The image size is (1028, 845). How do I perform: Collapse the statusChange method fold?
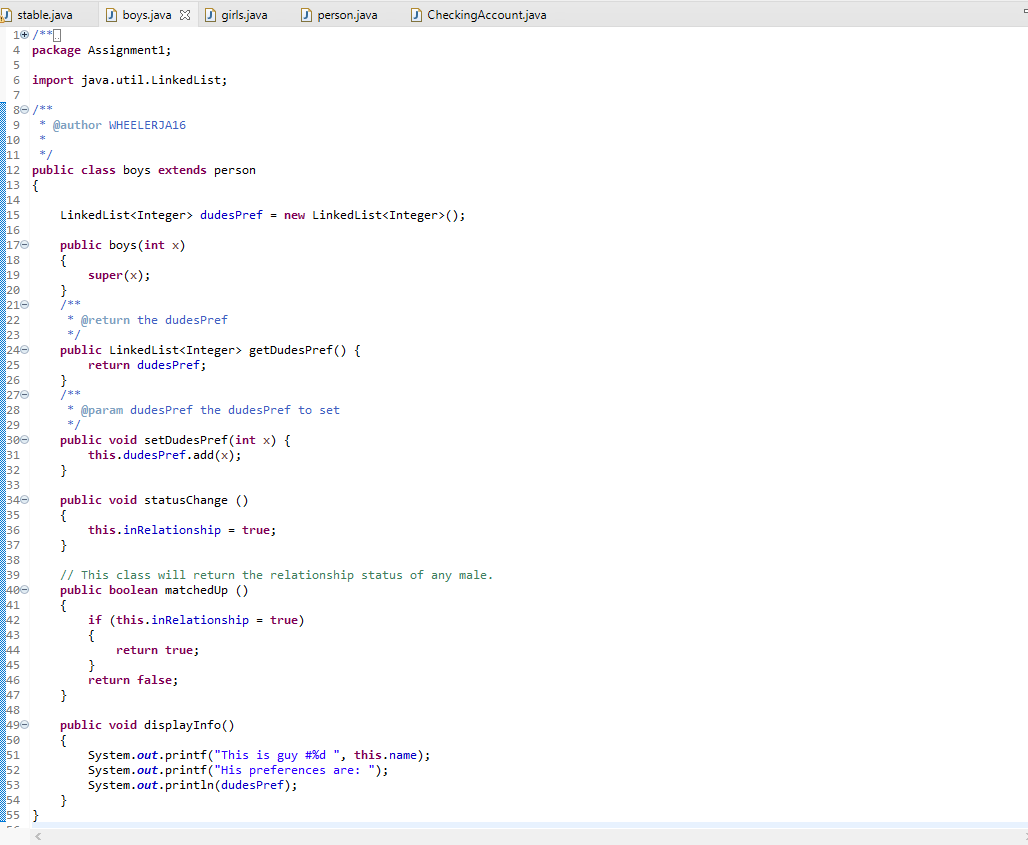(22, 500)
